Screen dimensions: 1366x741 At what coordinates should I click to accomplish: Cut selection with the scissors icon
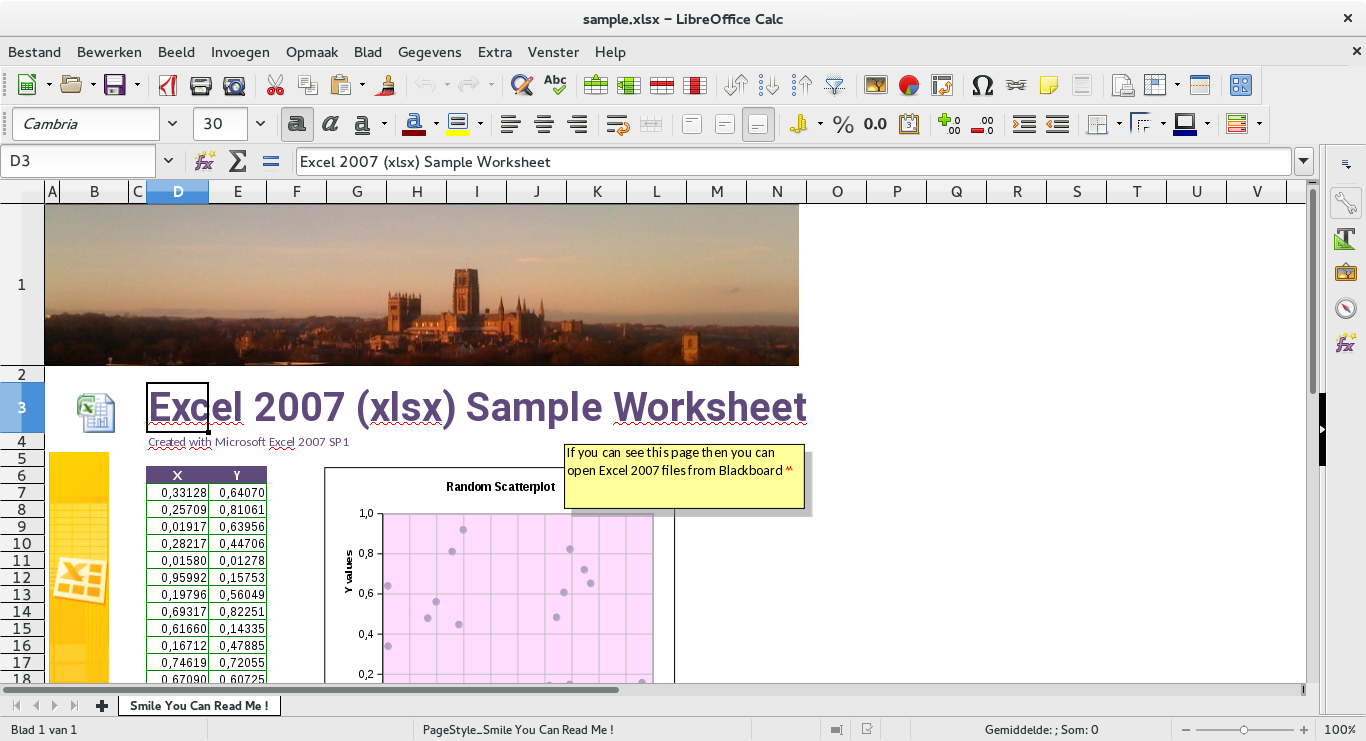coord(275,85)
